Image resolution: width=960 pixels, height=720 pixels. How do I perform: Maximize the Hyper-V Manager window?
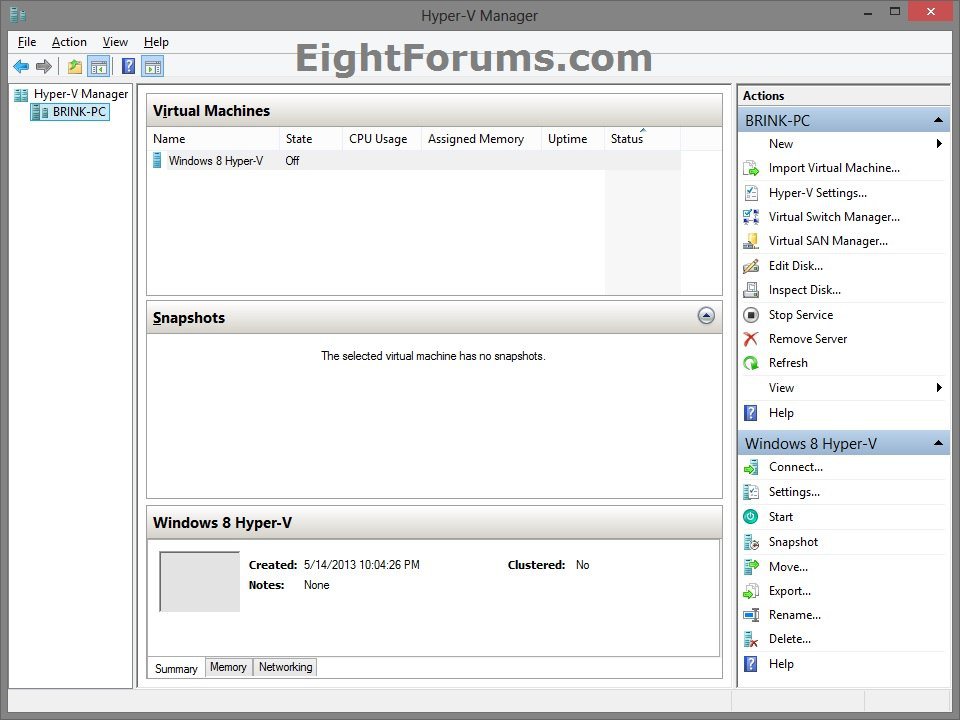pos(894,12)
